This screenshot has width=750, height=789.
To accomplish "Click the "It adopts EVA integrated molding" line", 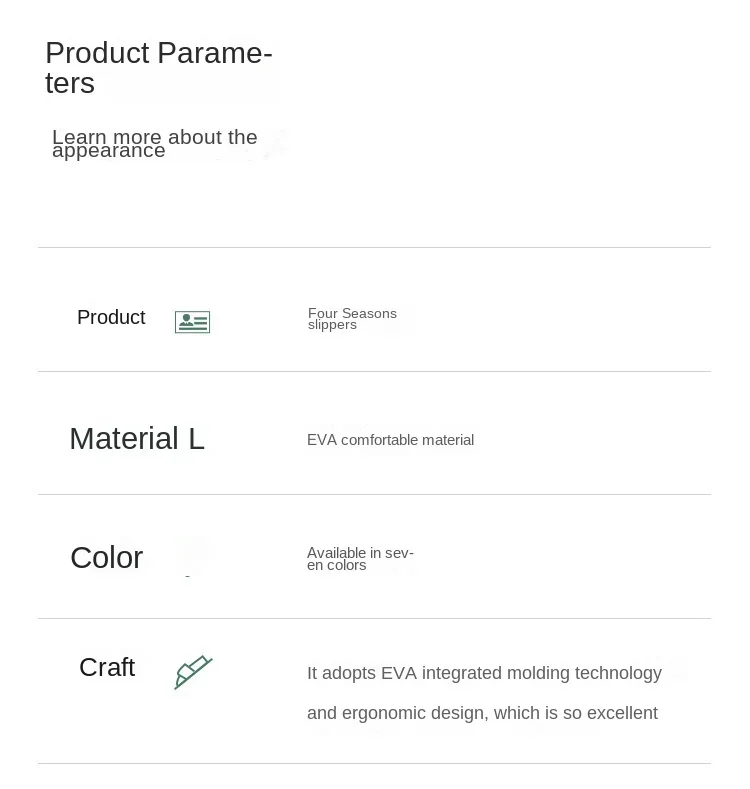I will pos(484,673).
